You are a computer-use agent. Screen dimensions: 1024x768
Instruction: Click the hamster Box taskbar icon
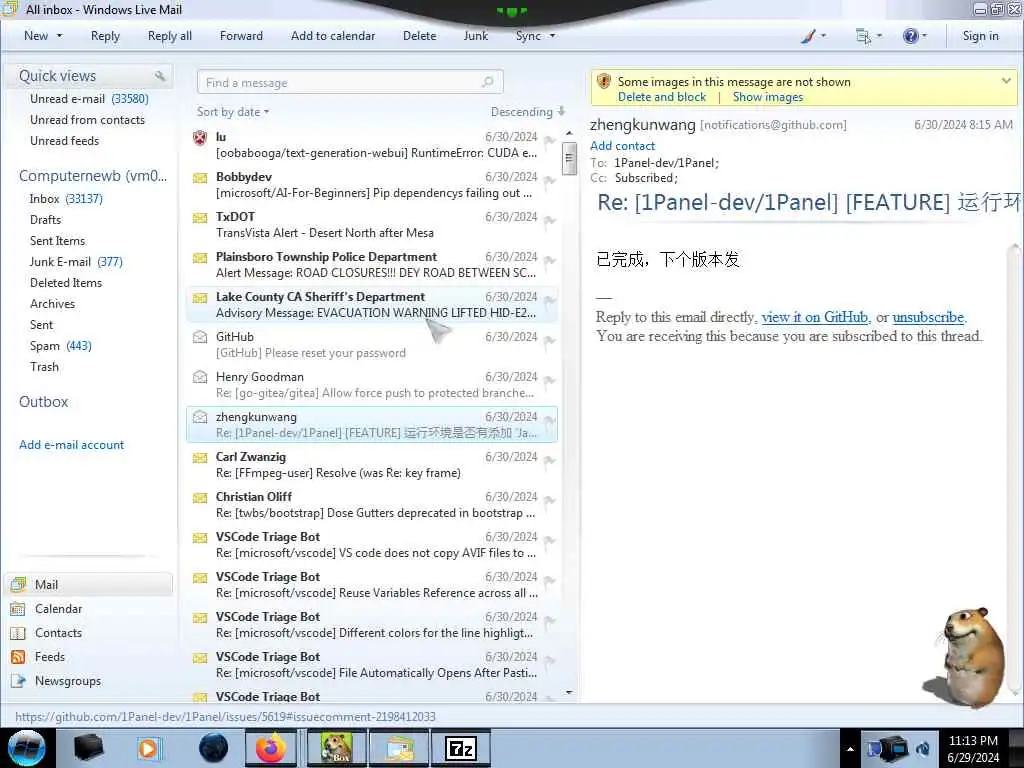pos(337,748)
